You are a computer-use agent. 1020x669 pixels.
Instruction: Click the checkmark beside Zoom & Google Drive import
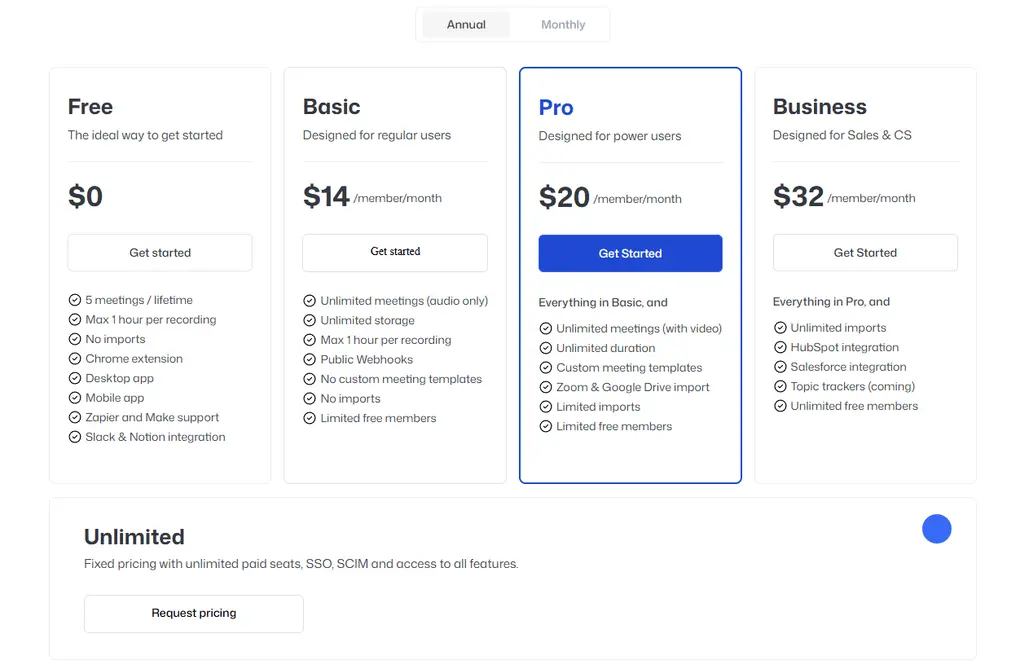pos(546,387)
